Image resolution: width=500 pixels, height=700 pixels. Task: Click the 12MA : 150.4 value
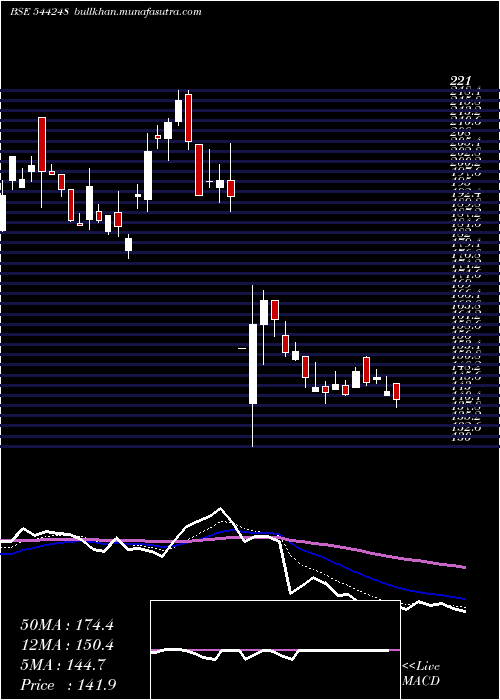[67, 645]
